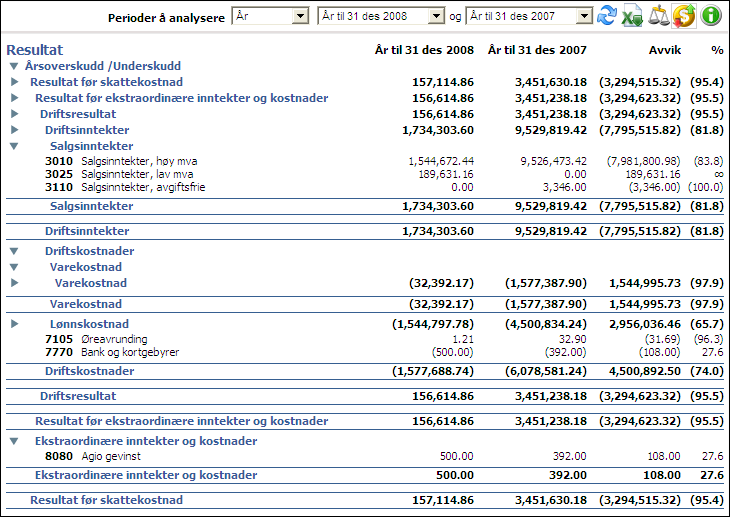Image resolution: width=730 pixels, height=517 pixels.
Task: Click Driftskostnader total (1,577,688.74)
Action: pos(433,371)
